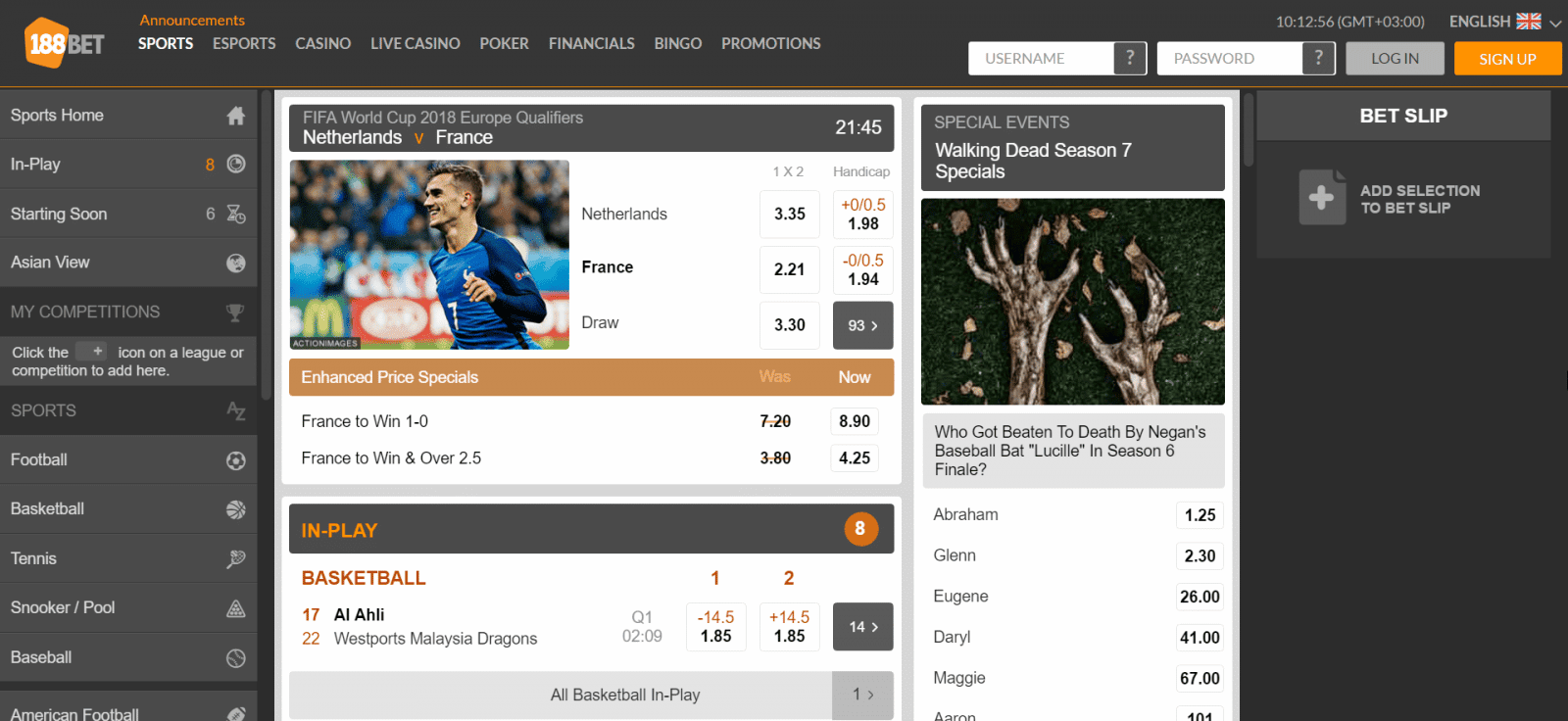1568x721 pixels.
Task: Open the Promotions menu item
Action: [x=770, y=43]
